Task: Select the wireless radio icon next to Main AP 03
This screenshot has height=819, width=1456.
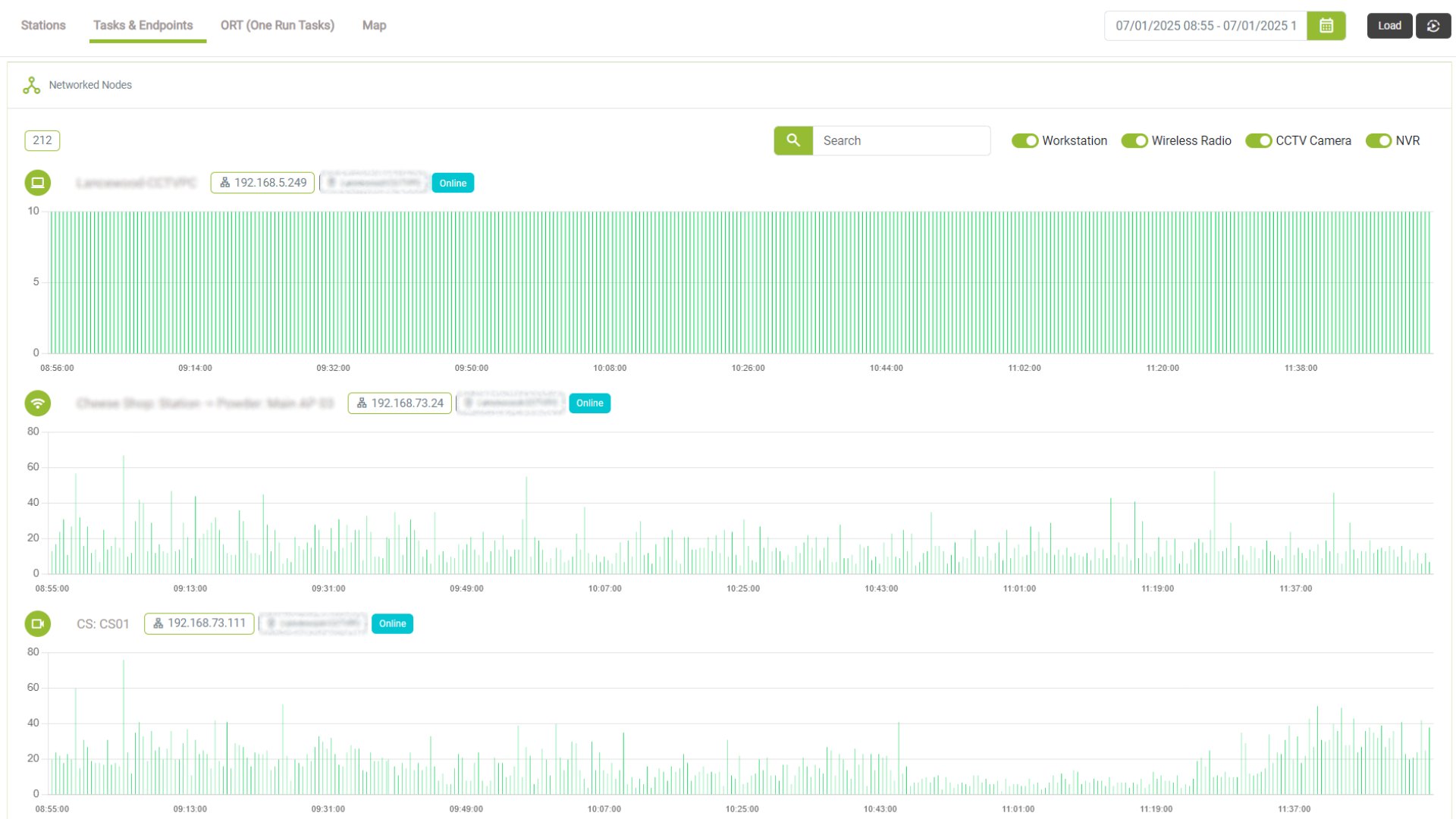Action: (x=38, y=403)
